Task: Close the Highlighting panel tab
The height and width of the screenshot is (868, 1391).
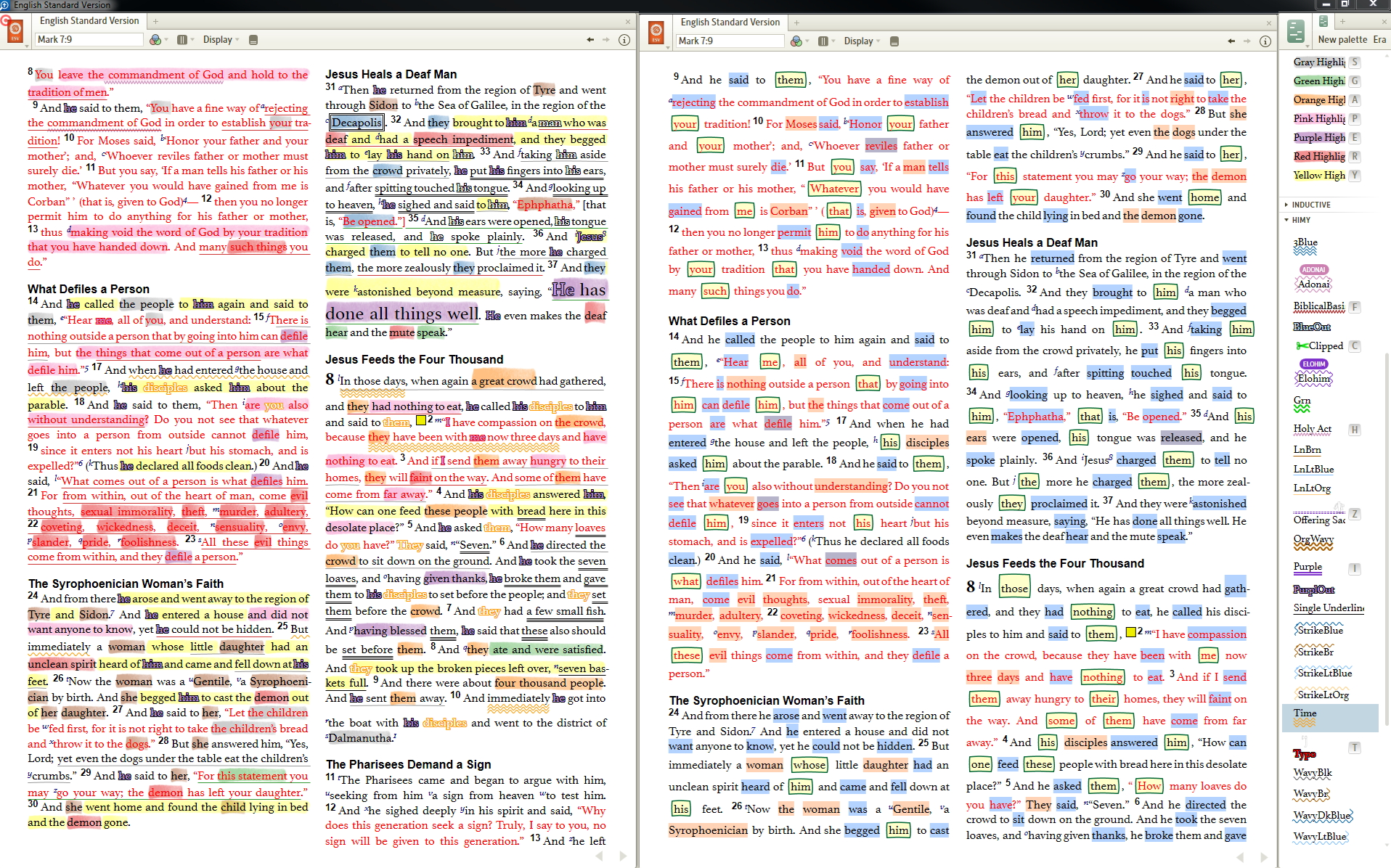Action: point(1384,22)
